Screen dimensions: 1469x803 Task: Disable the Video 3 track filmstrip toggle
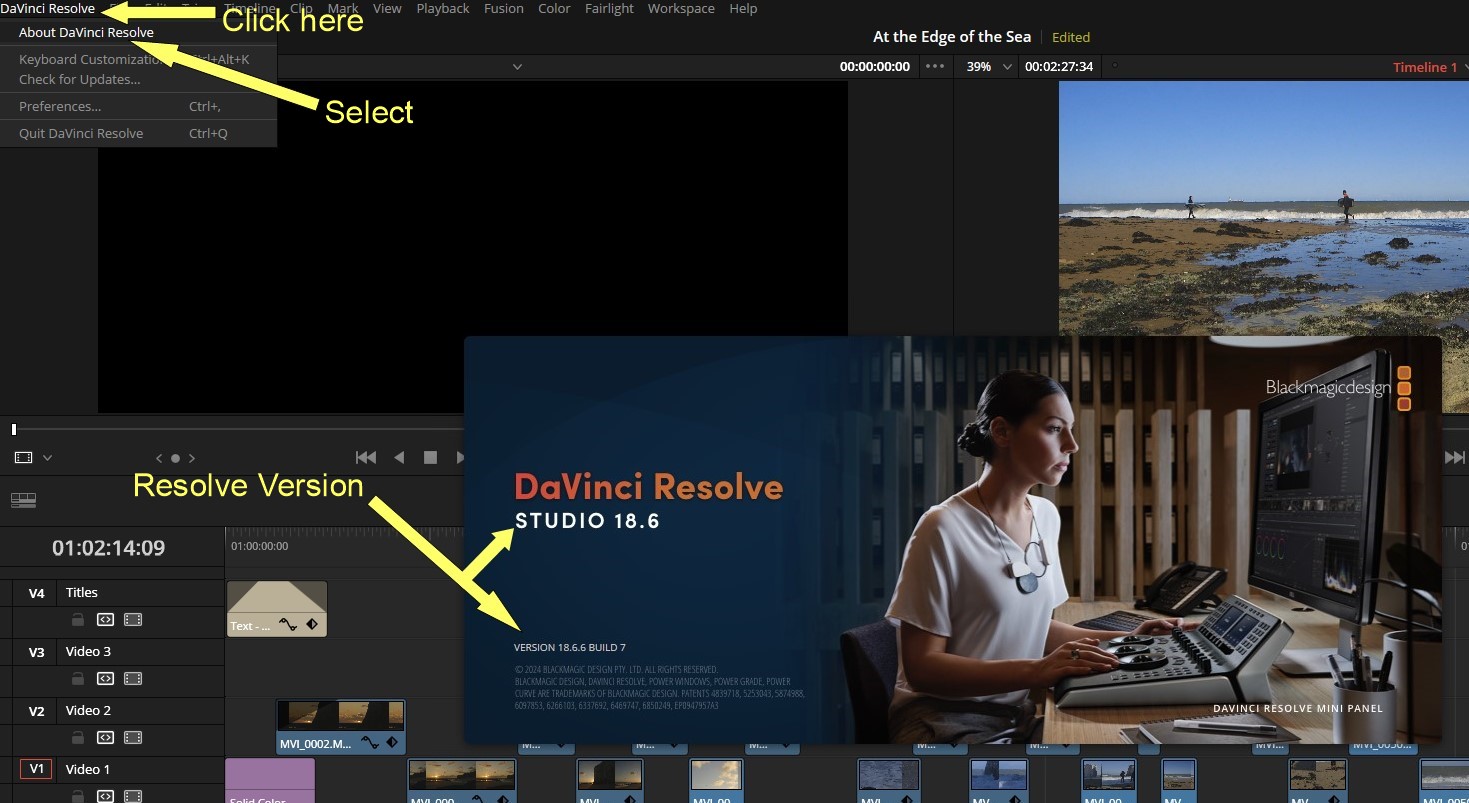133,679
